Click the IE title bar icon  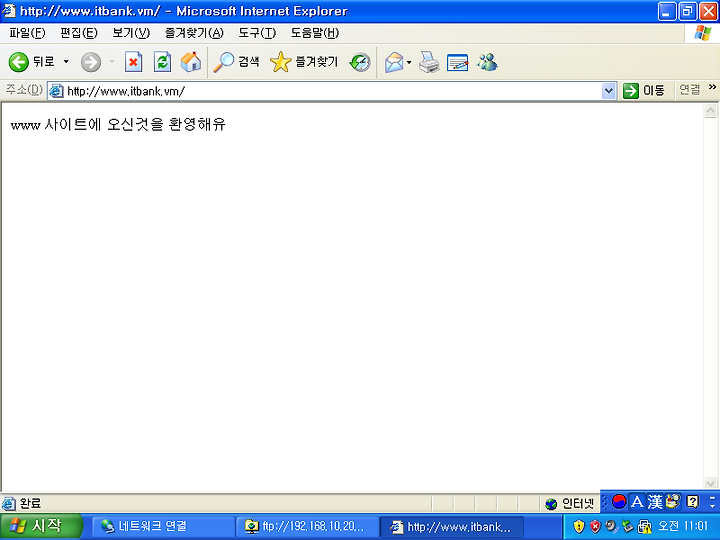tap(10, 11)
